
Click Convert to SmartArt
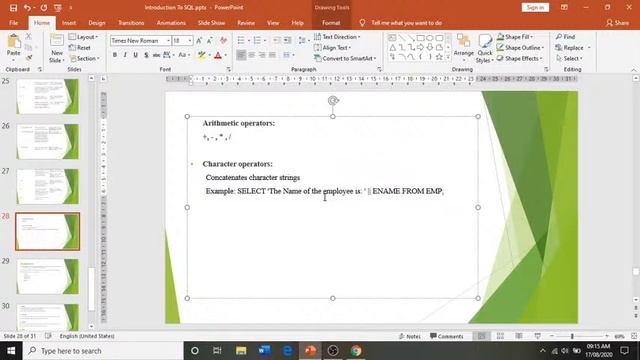[345, 58]
